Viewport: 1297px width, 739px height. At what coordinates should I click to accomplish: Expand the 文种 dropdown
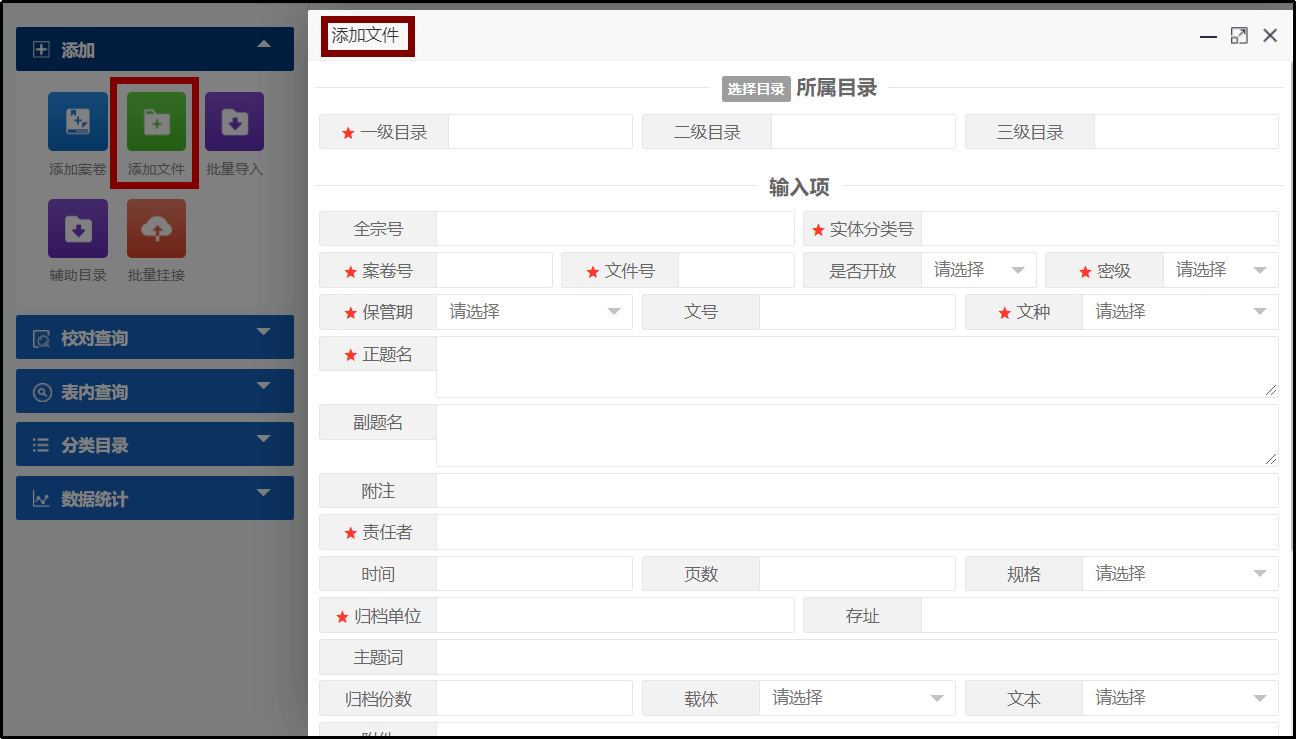pos(1180,312)
